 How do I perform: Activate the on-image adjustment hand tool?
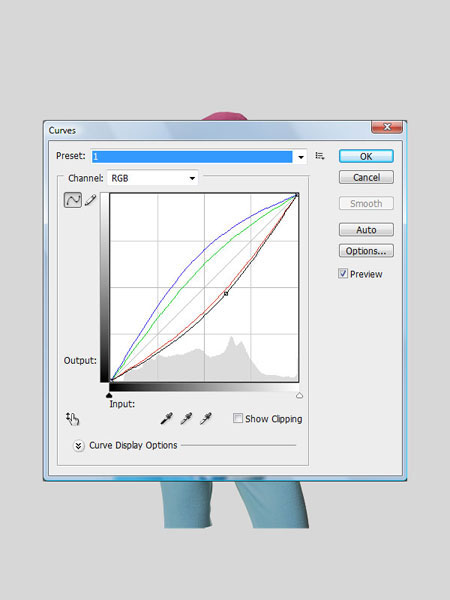click(72, 419)
